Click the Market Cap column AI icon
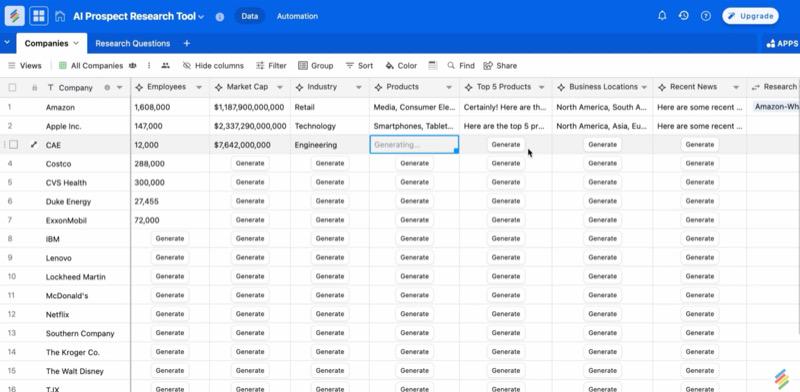 point(218,88)
